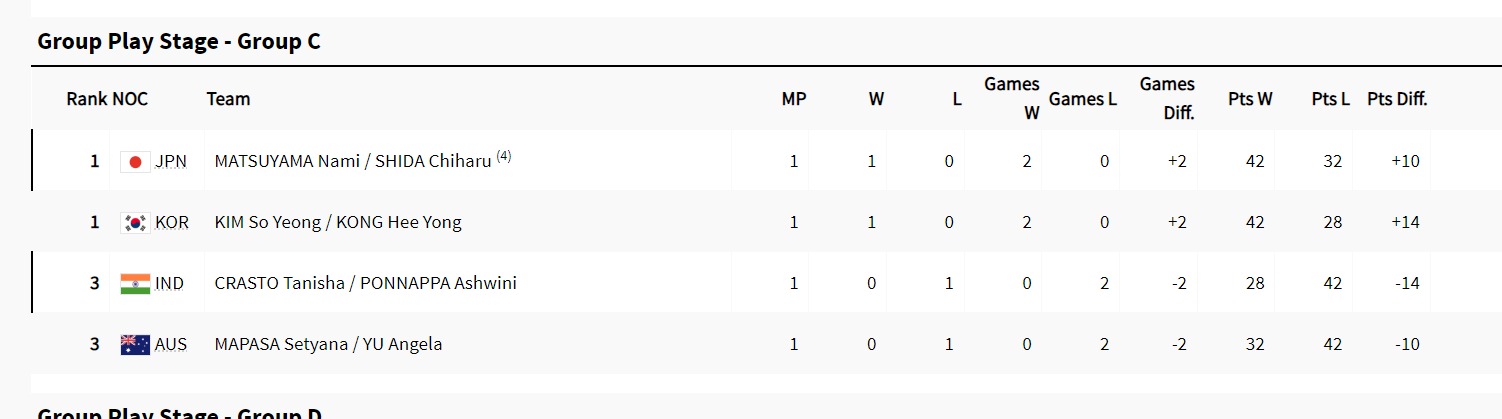The image size is (1502, 419).
Task: Click the Games Diff. column header
Action: (1167, 98)
